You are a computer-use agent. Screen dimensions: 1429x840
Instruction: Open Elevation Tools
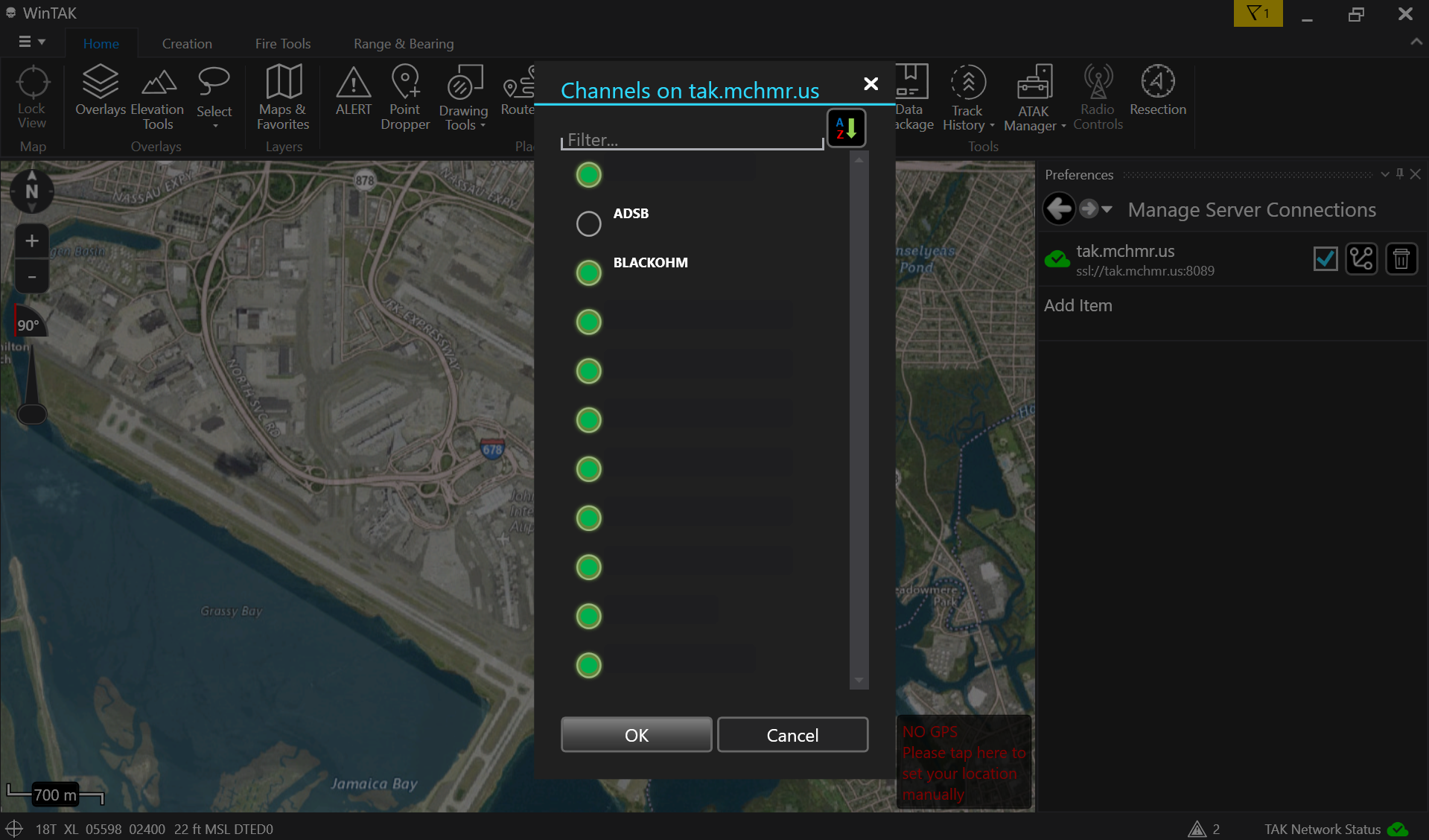pyautogui.click(x=157, y=98)
